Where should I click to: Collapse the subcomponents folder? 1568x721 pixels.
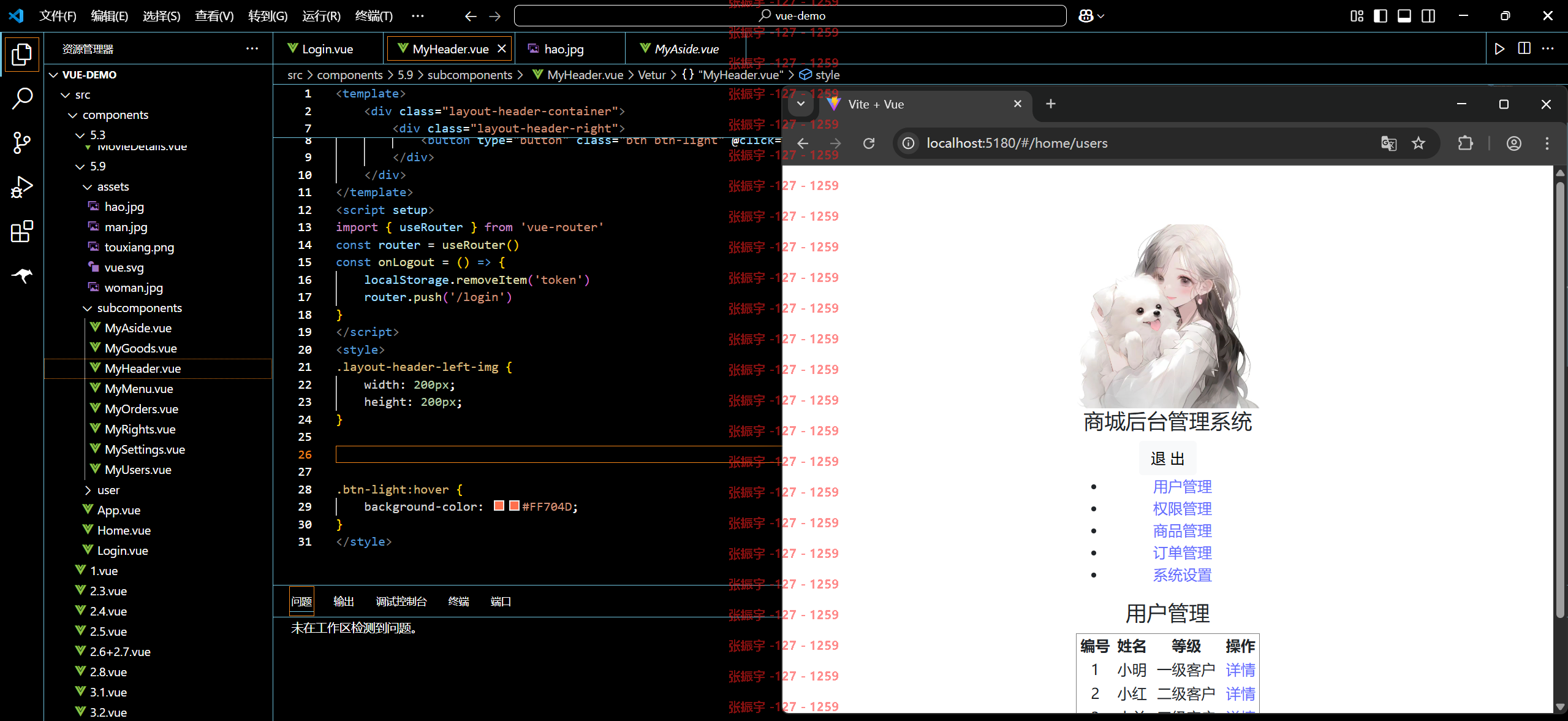[88, 308]
